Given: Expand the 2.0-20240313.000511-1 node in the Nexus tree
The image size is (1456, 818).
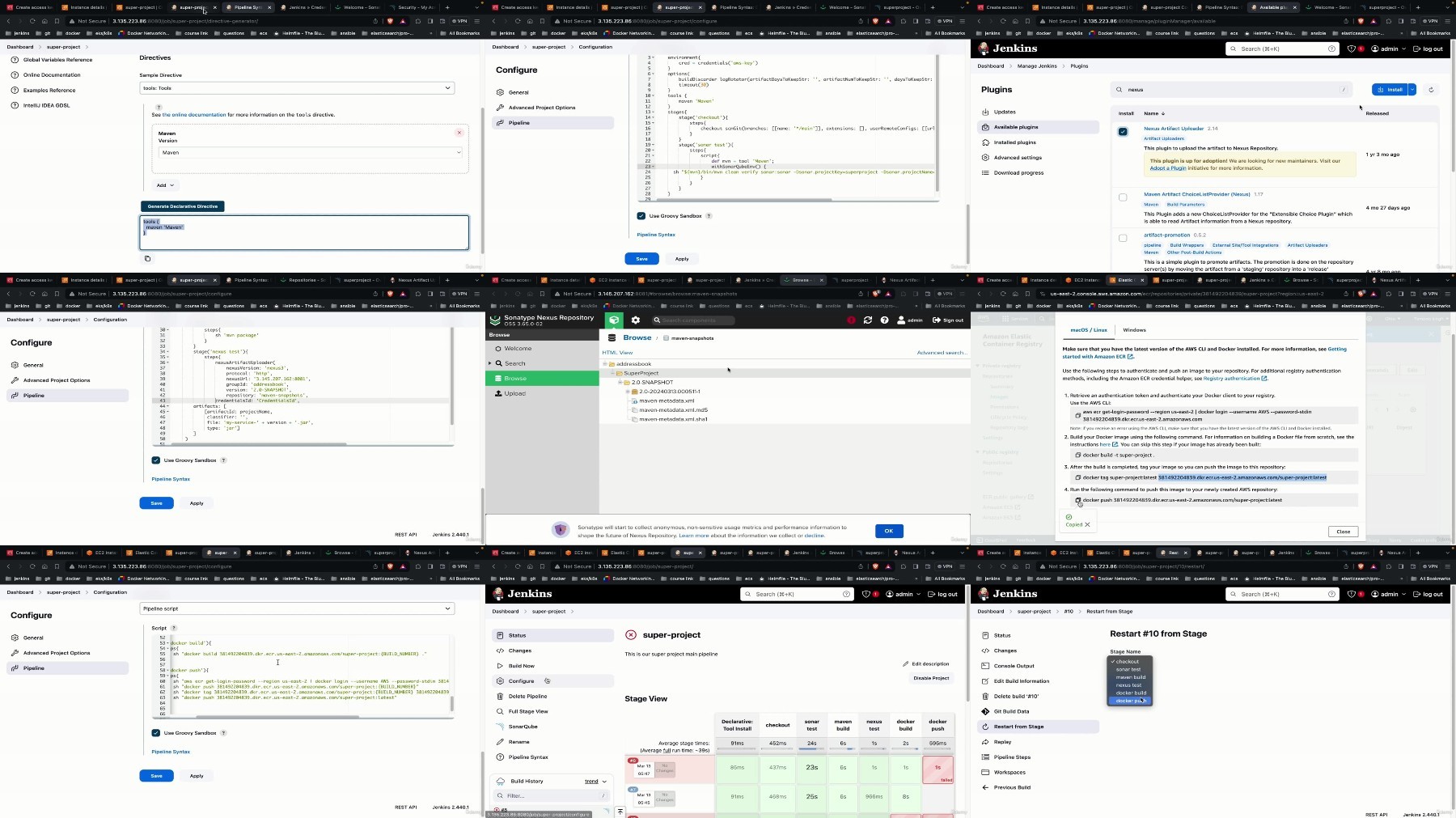Looking at the screenshot, I should pos(628,392).
